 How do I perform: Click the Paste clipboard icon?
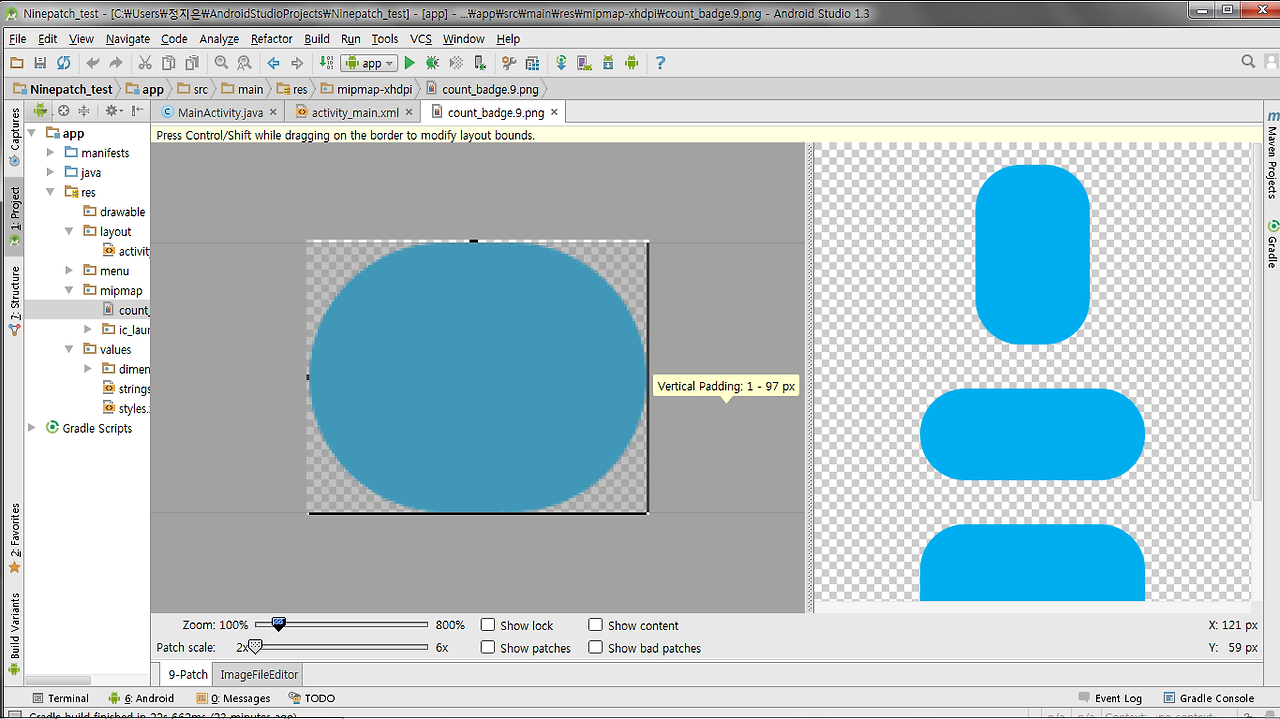click(191, 63)
